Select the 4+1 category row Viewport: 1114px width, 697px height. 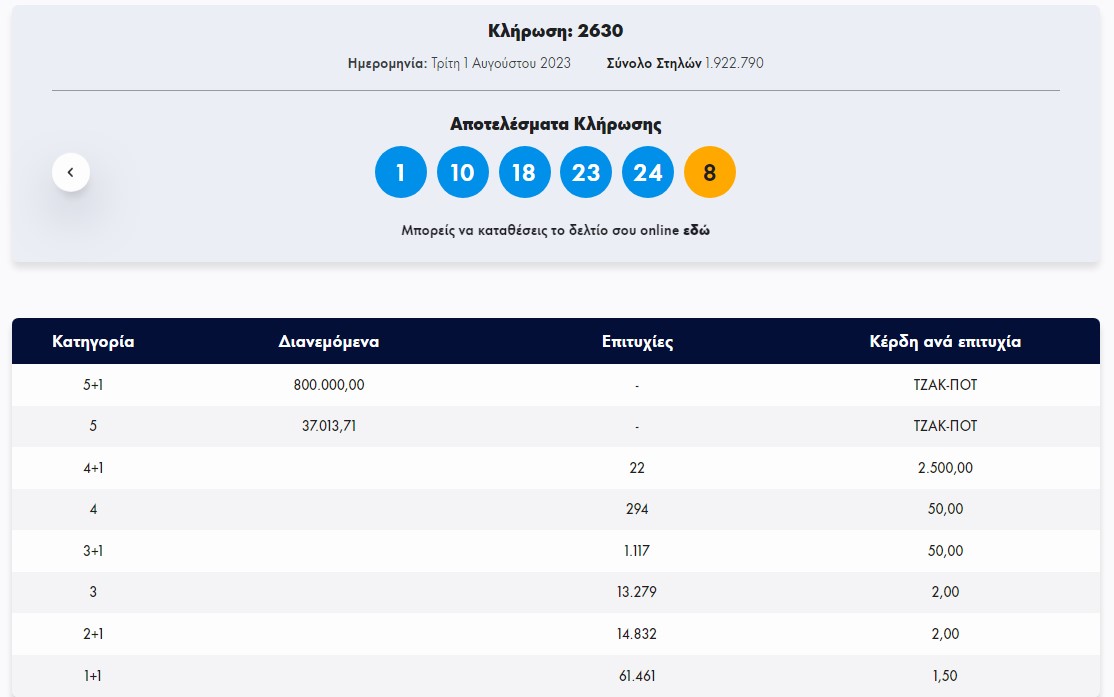pos(556,467)
